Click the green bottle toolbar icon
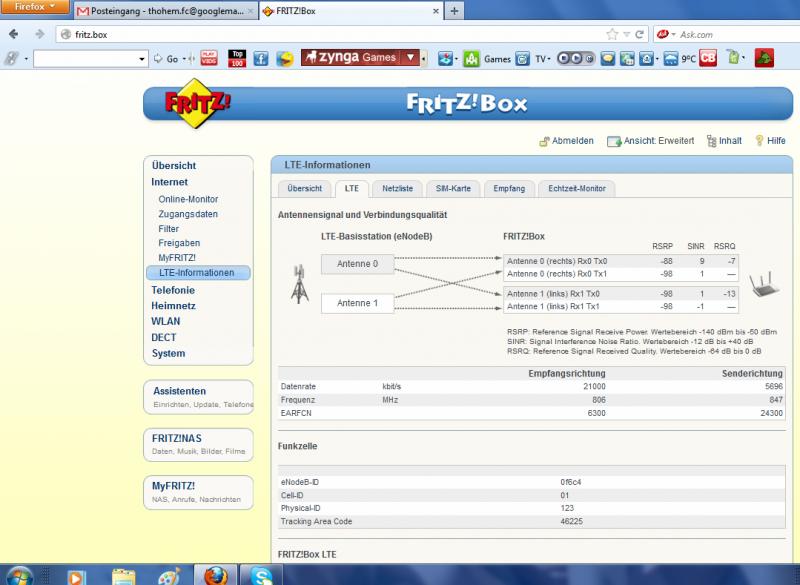 [733, 58]
